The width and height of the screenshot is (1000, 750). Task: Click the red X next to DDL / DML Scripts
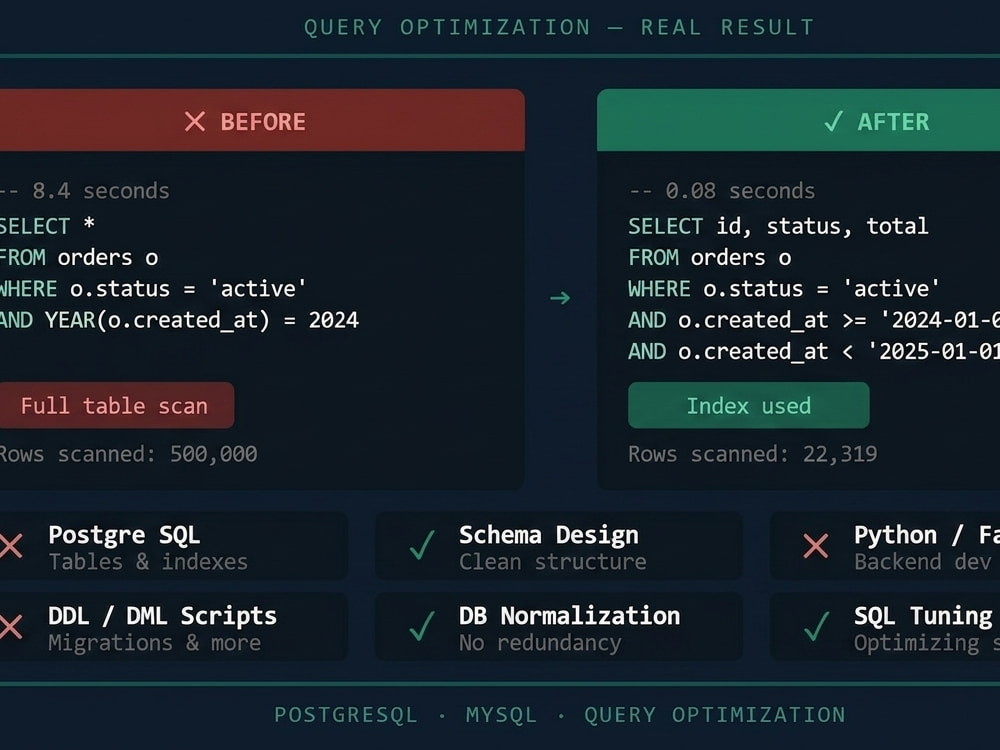(11, 627)
